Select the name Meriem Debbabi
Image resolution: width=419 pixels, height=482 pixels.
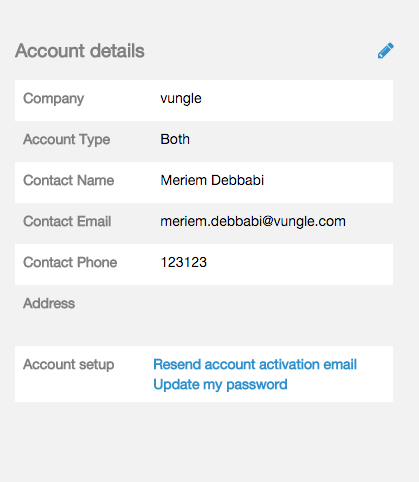(212, 180)
